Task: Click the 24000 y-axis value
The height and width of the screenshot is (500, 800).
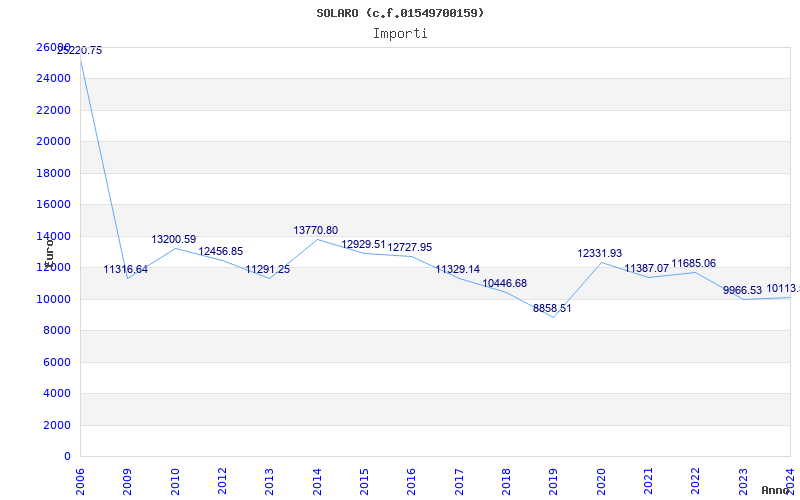Action: 53,79
